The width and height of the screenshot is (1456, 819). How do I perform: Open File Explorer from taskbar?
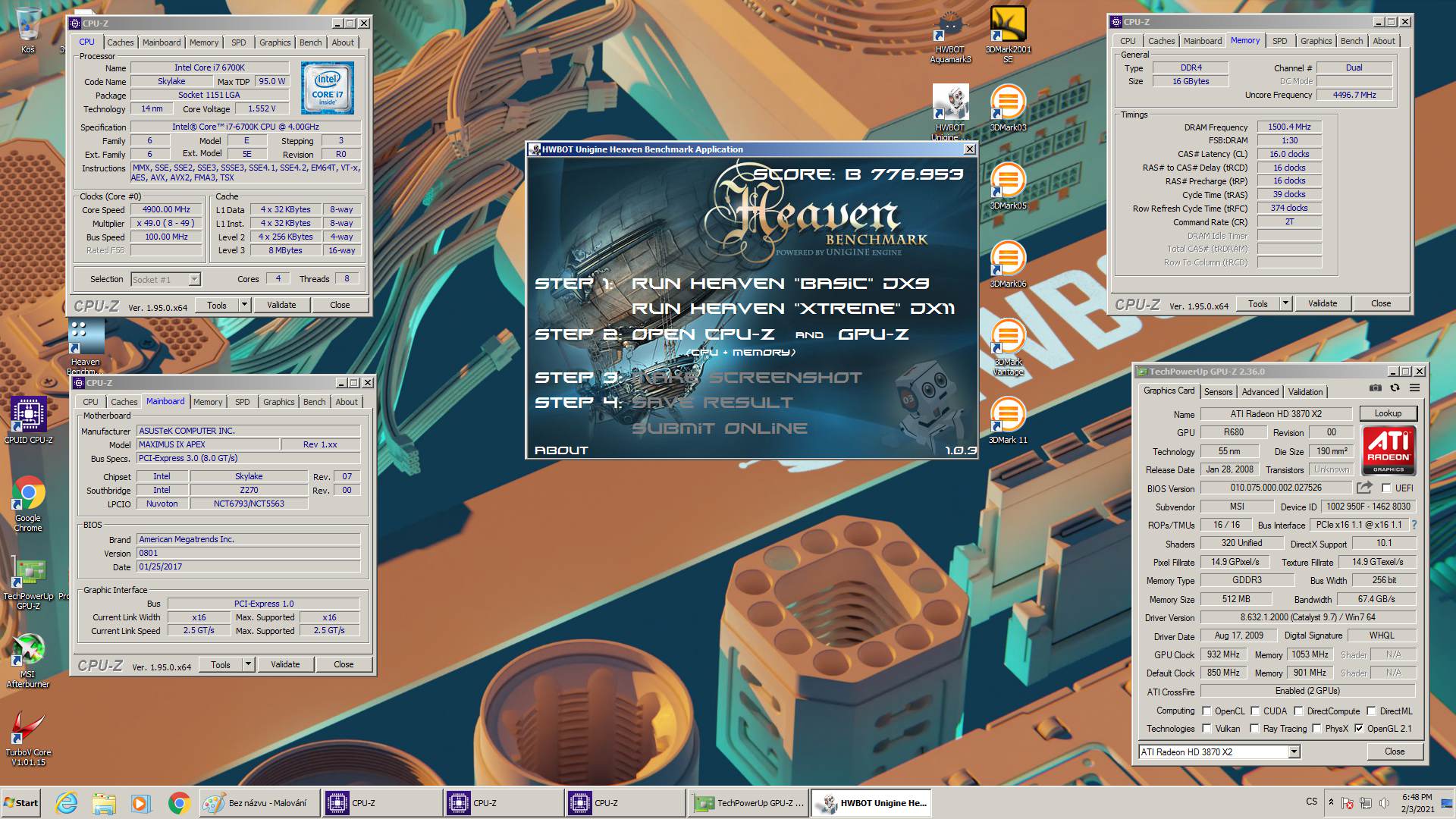tap(104, 803)
